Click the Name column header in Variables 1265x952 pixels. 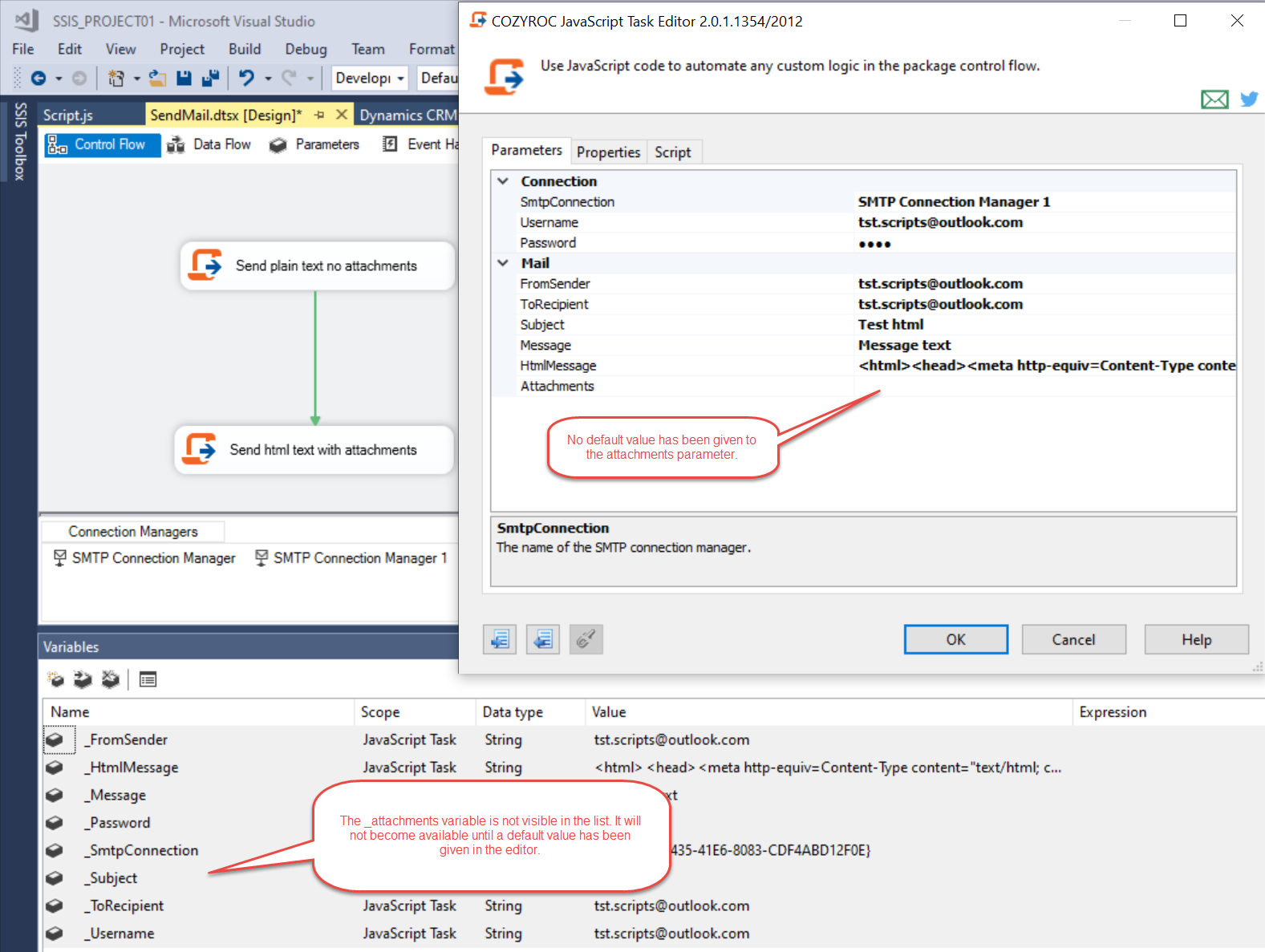pyautogui.click(x=199, y=711)
